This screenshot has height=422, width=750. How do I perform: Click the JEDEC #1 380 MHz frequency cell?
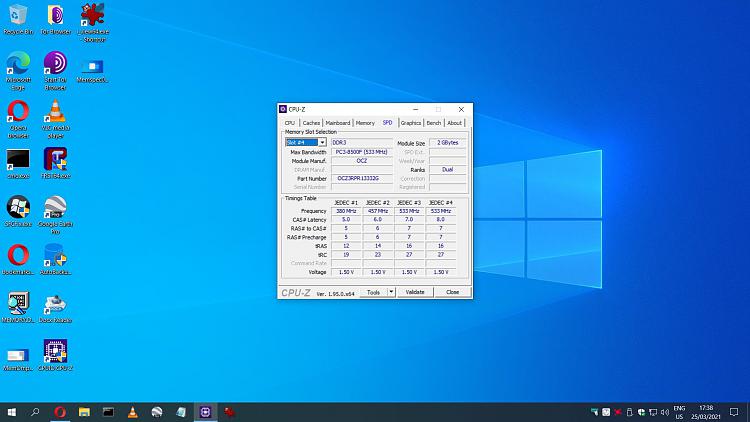[346, 211]
